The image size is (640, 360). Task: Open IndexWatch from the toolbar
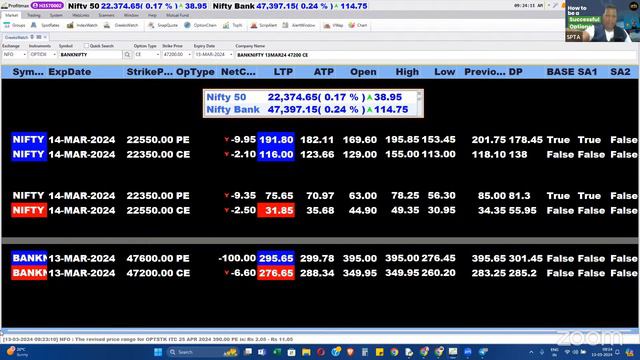[82, 25]
